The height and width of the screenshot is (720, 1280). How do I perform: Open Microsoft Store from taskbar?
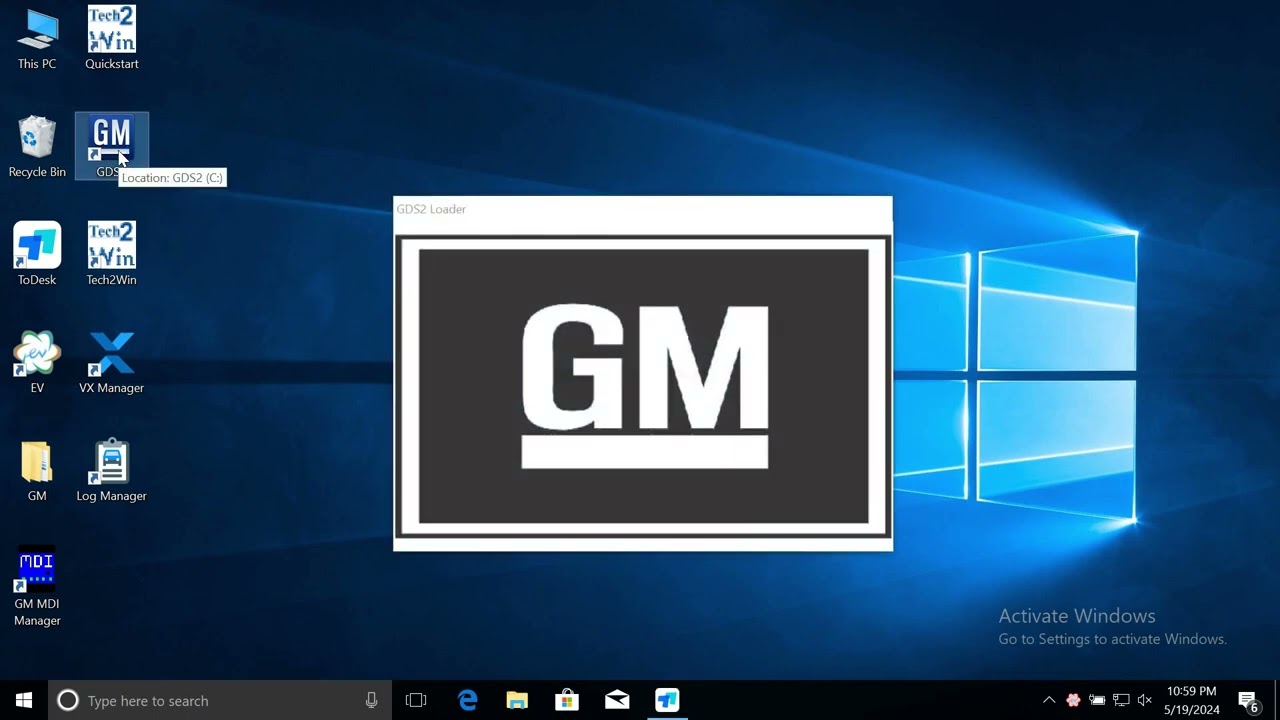coord(567,700)
